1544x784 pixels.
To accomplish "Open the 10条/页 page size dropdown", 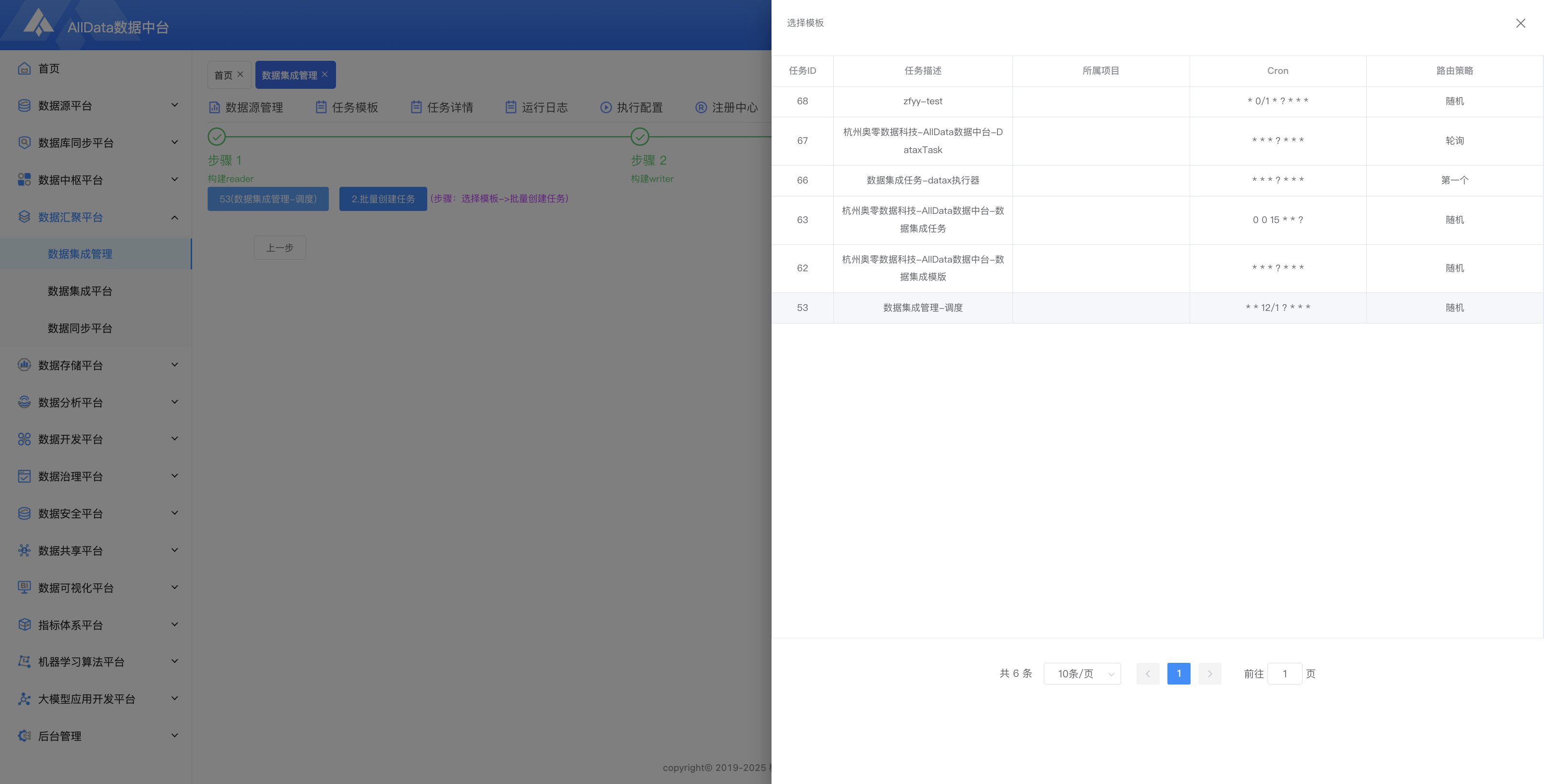I will point(1082,674).
